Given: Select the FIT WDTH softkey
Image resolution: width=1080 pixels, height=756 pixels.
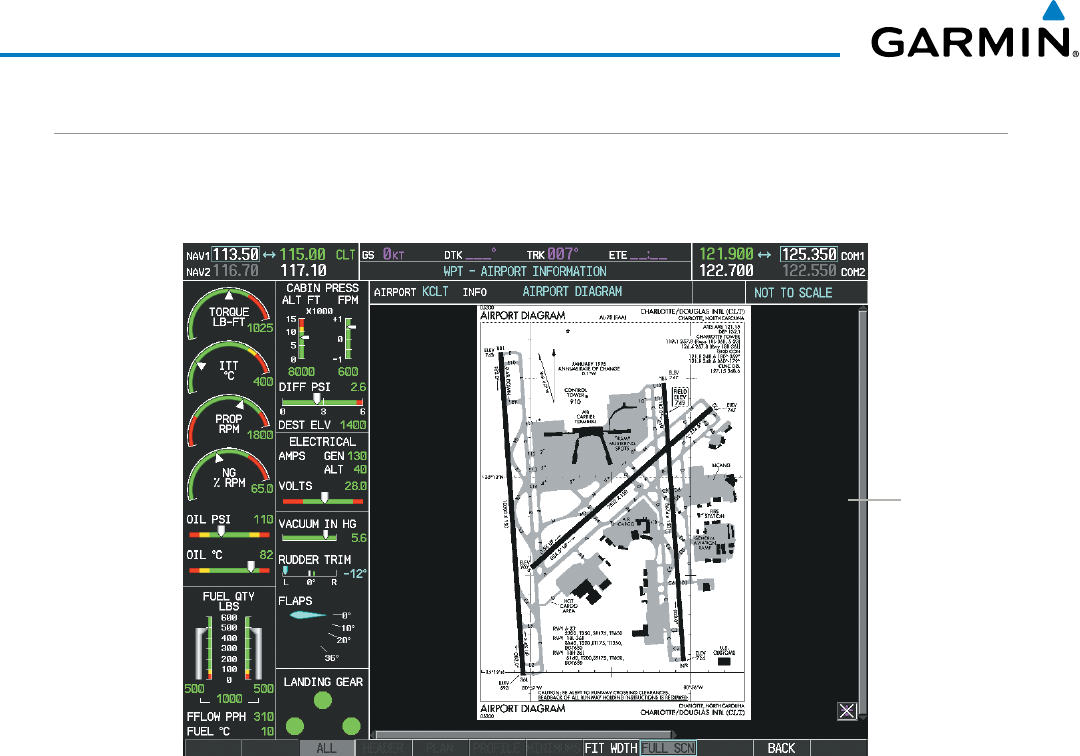Looking at the screenshot, I should (611, 748).
